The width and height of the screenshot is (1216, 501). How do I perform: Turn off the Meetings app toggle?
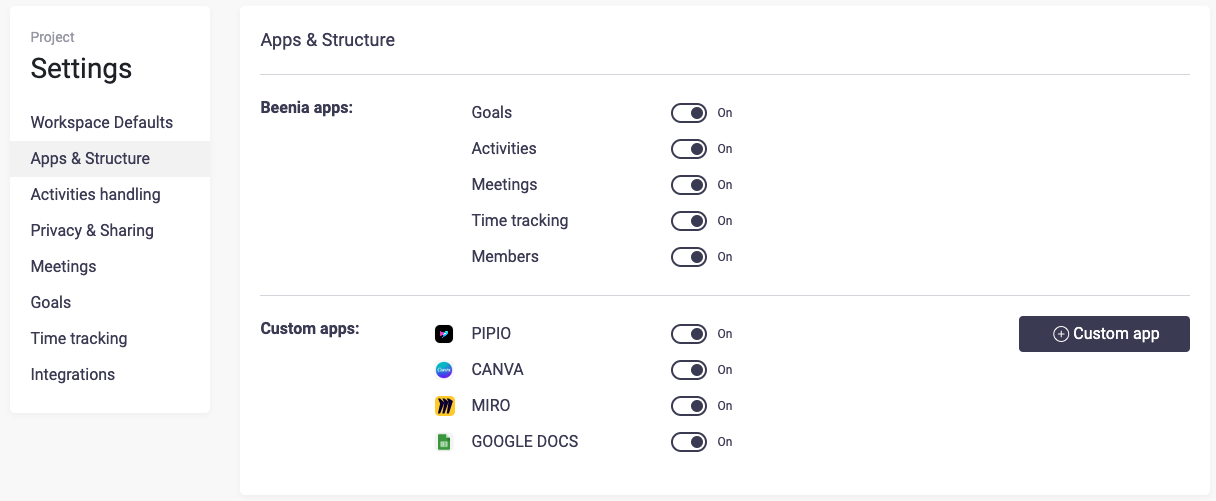(689, 185)
